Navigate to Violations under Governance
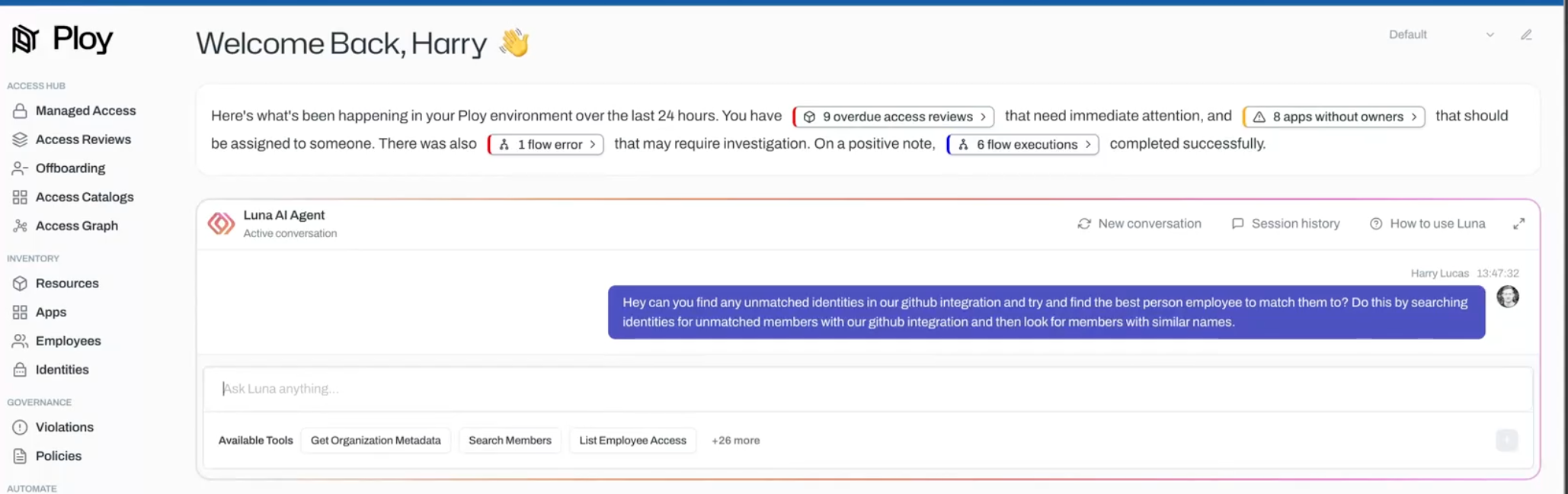 click(x=64, y=427)
